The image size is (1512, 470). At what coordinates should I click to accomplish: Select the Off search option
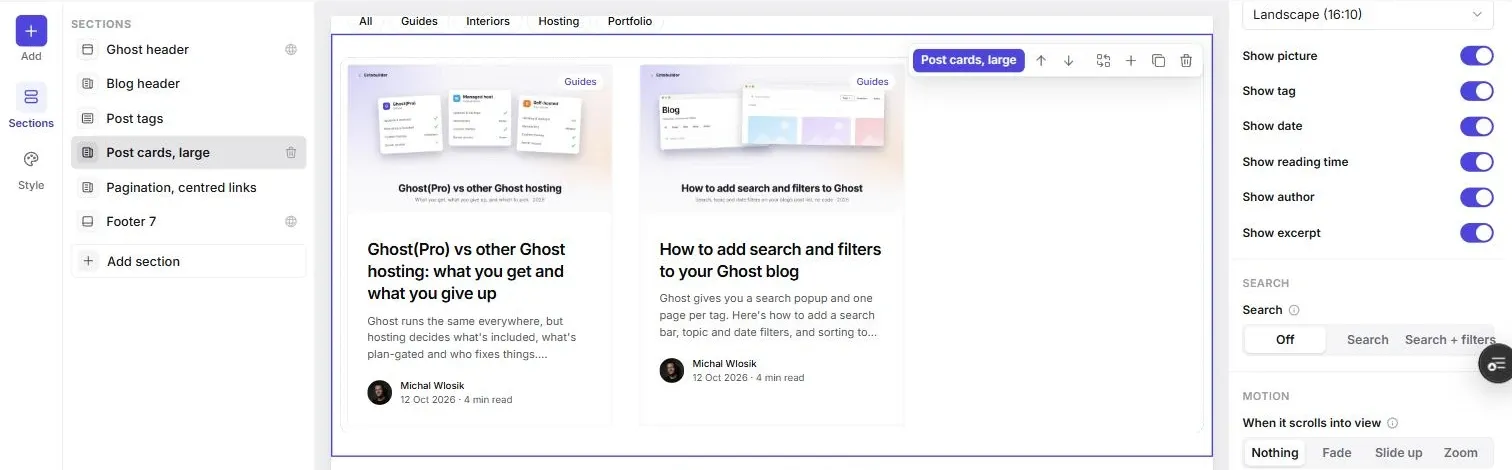coord(1285,340)
